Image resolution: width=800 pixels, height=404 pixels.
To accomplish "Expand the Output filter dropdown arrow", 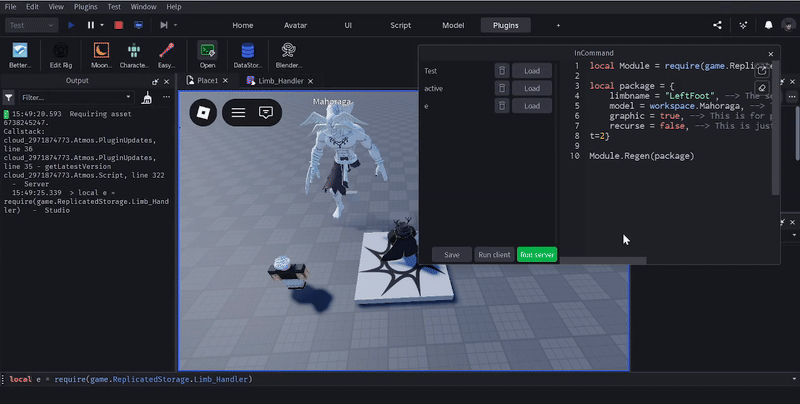I will coord(129,97).
